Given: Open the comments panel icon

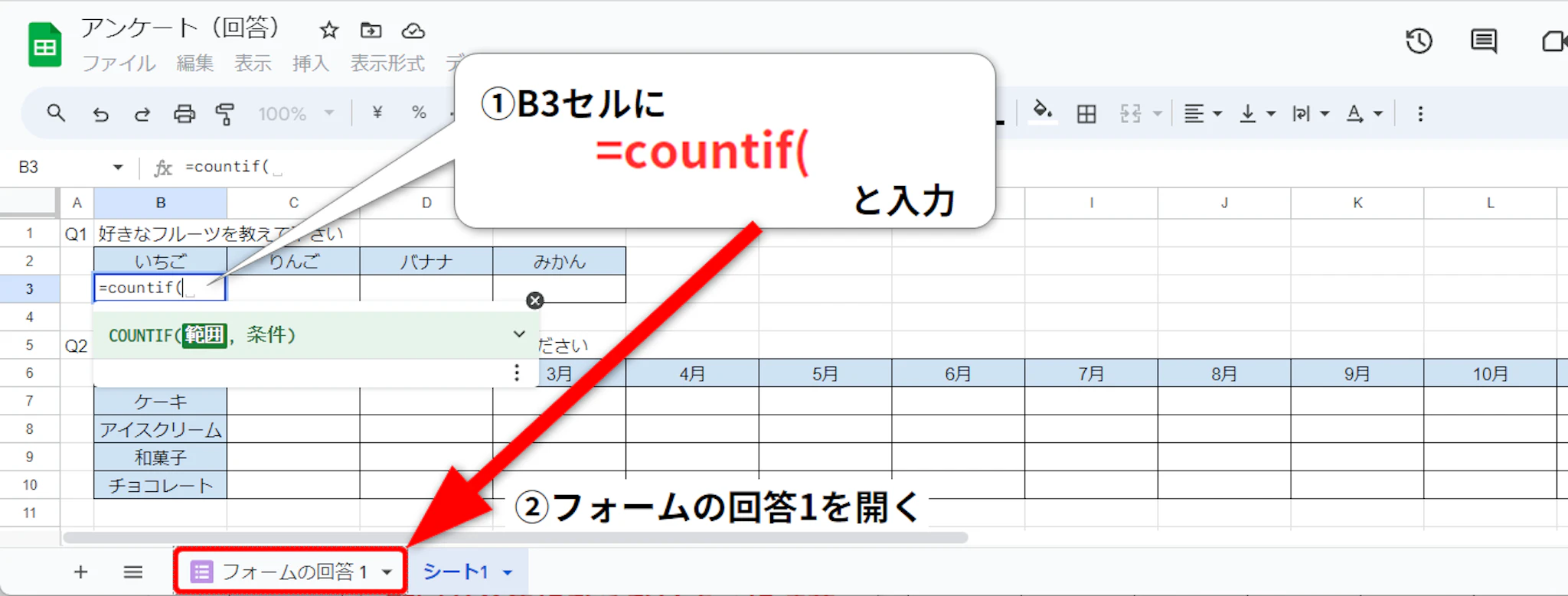Looking at the screenshot, I should coord(1483,41).
